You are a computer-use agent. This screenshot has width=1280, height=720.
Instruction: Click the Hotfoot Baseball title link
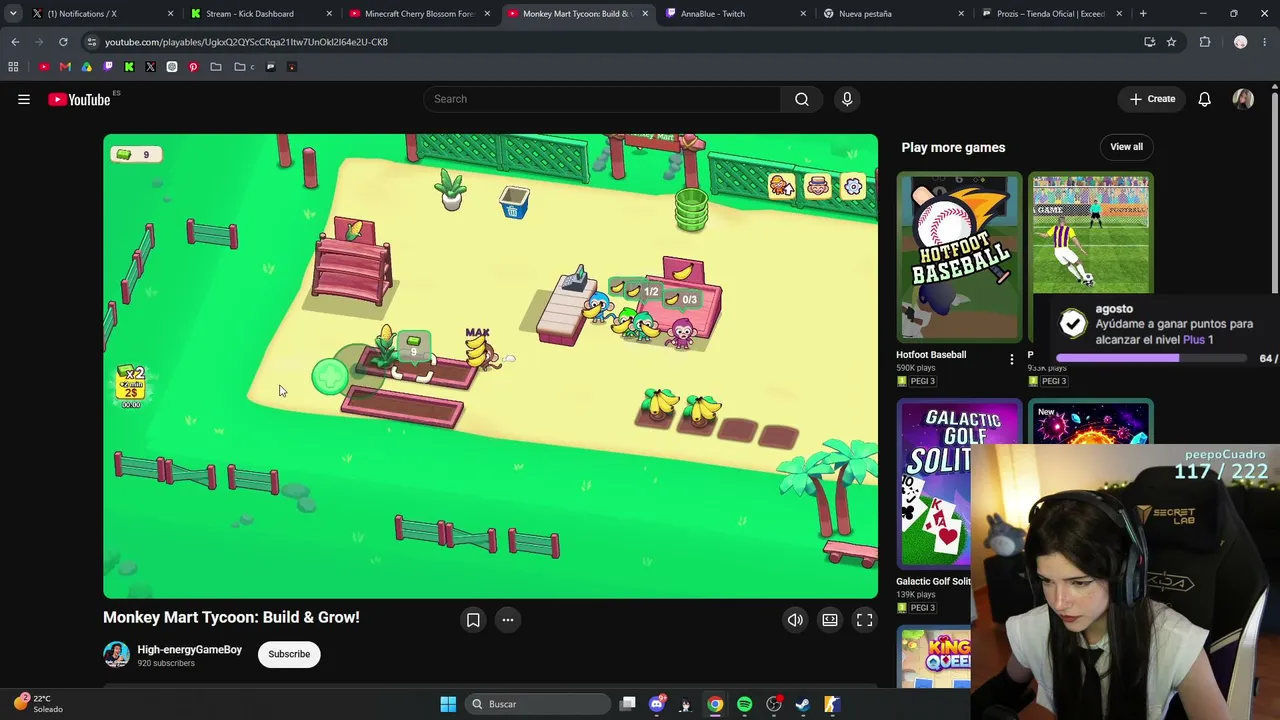(x=931, y=355)
